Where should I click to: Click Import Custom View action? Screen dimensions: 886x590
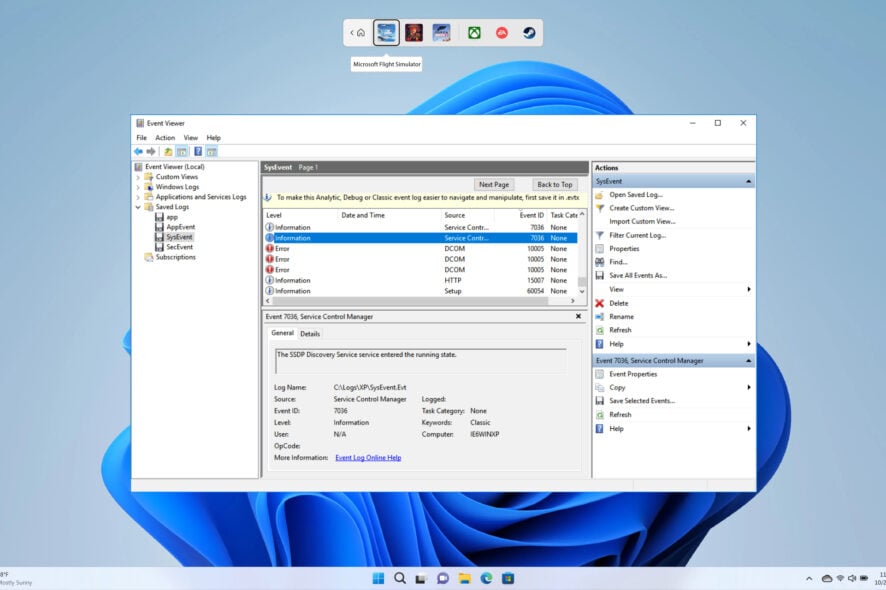(642, 222)
